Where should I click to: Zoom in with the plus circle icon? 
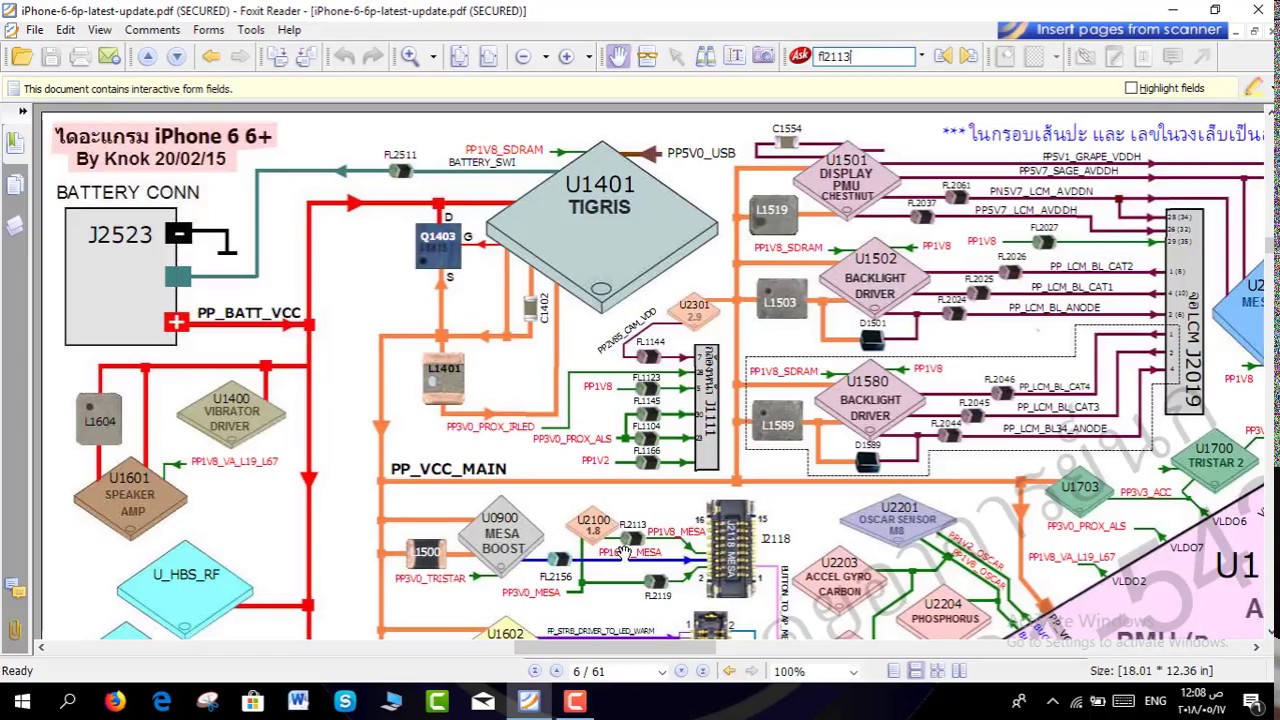(566, 57)
